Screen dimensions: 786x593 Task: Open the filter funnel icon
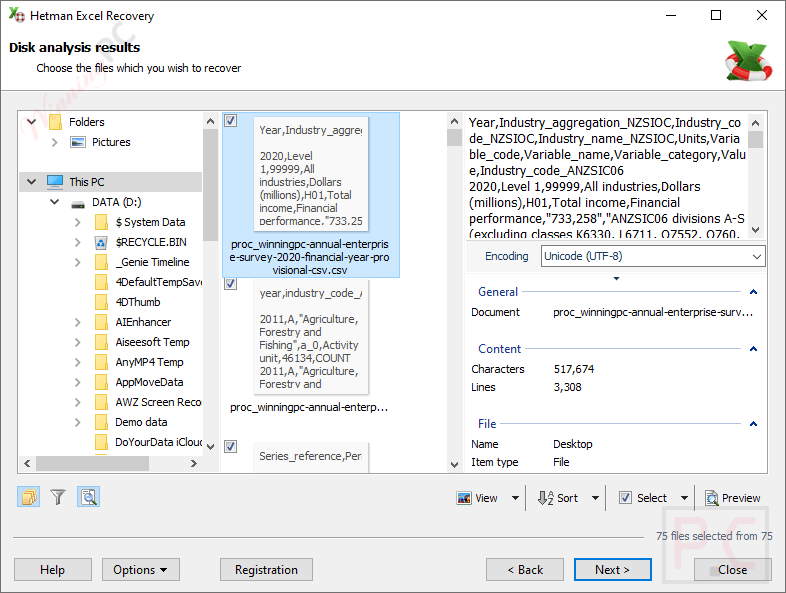[58, 497]
